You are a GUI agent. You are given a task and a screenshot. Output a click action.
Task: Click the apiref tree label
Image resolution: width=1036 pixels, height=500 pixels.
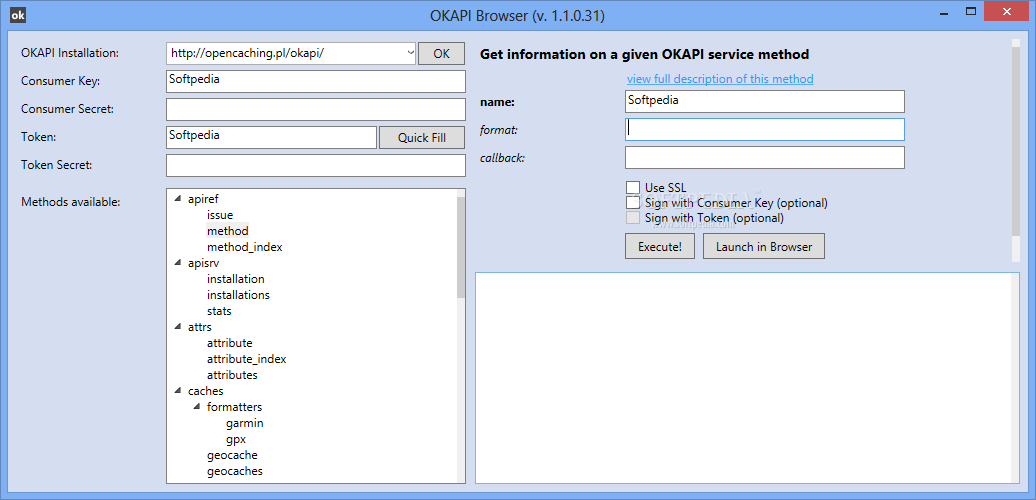[x=203, y=199]
